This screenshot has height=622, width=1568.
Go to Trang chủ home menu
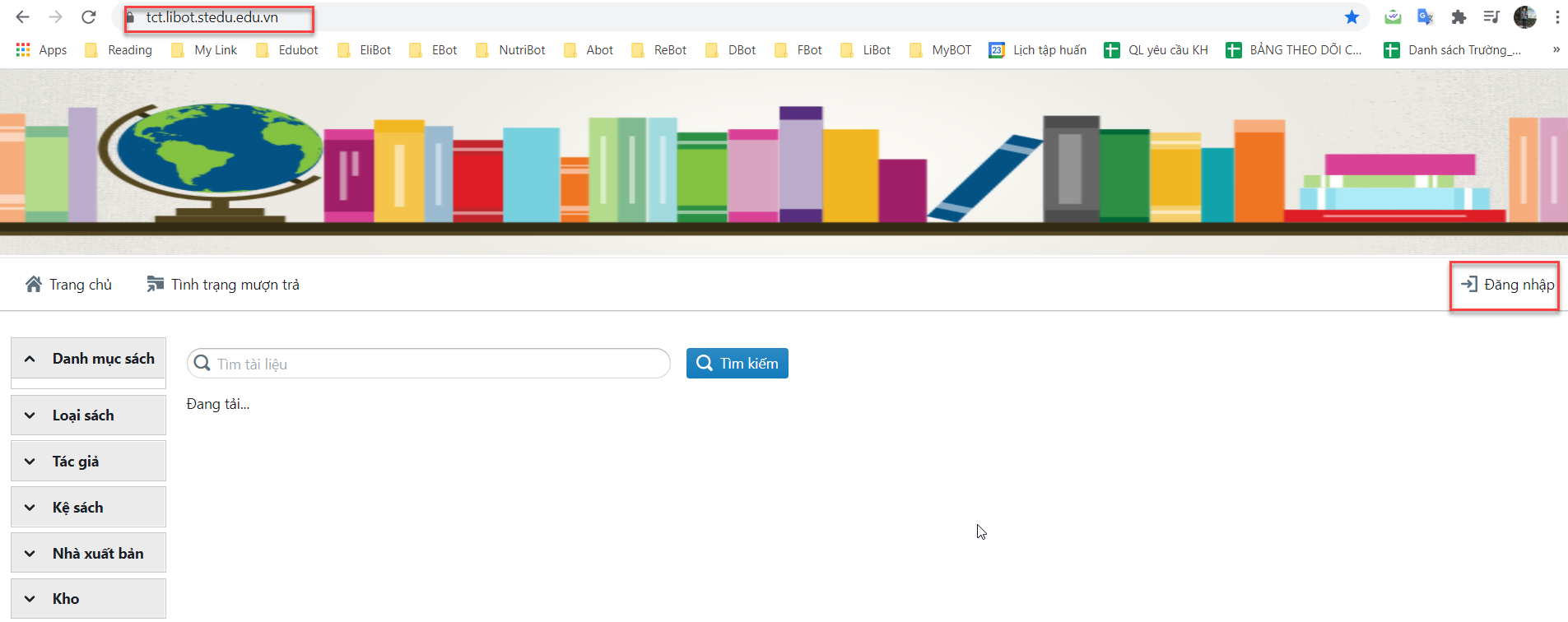69,285
